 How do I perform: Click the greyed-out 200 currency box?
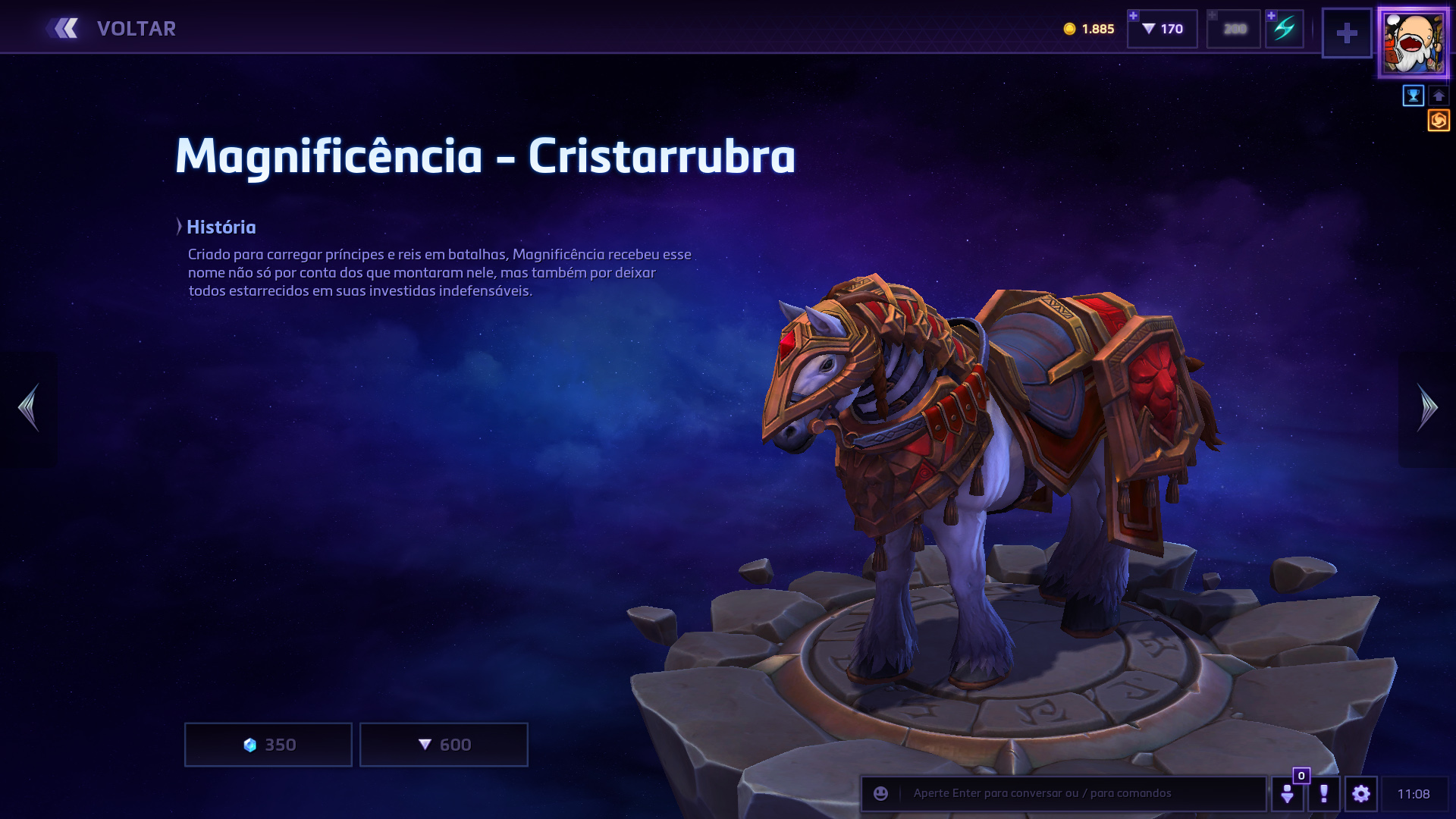point(1234,29)
